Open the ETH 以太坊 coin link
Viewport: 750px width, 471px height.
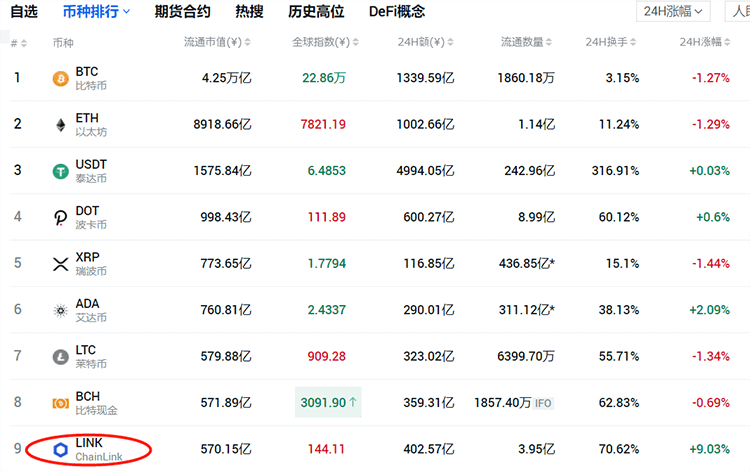pyautogui.click(x=91, y=125)
